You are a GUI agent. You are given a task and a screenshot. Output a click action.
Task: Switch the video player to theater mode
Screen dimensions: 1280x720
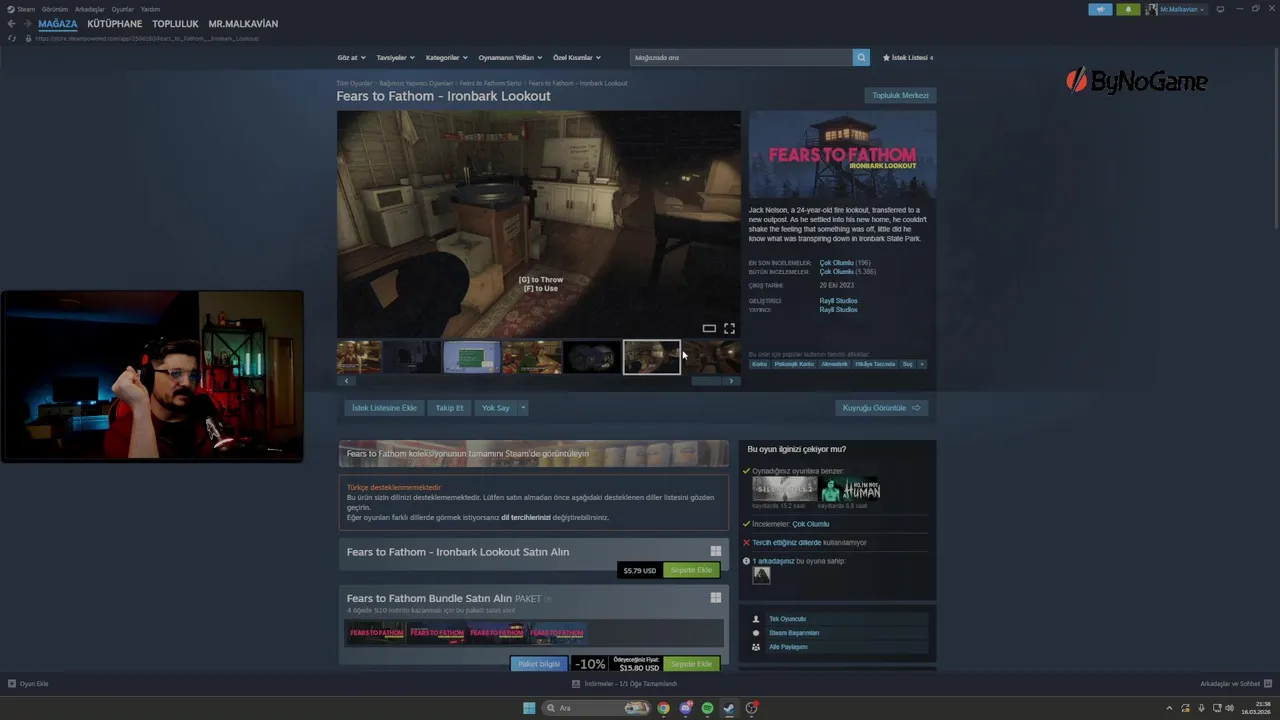(x=709, y=328)
